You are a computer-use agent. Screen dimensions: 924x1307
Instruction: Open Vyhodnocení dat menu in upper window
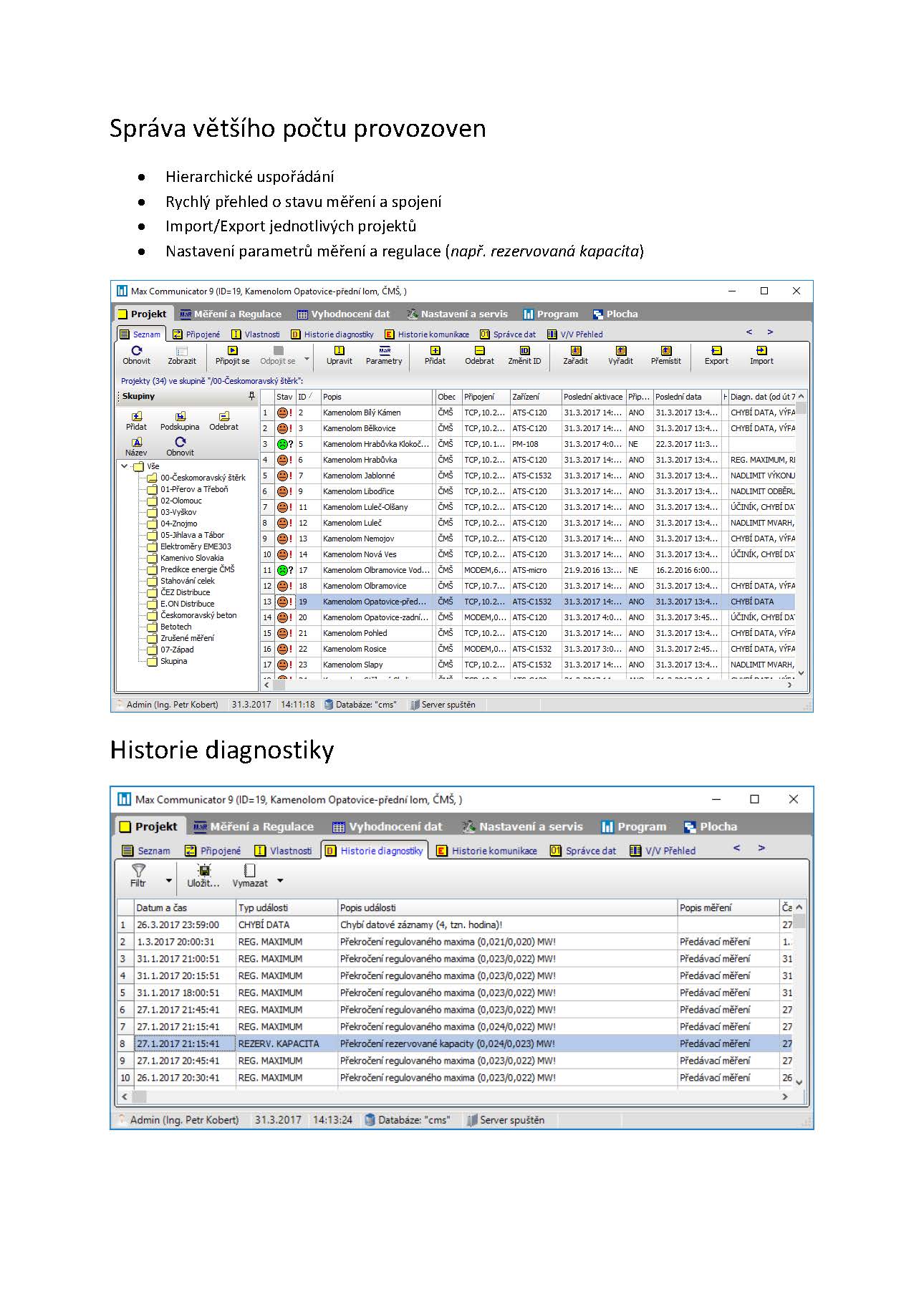point(344,314)
